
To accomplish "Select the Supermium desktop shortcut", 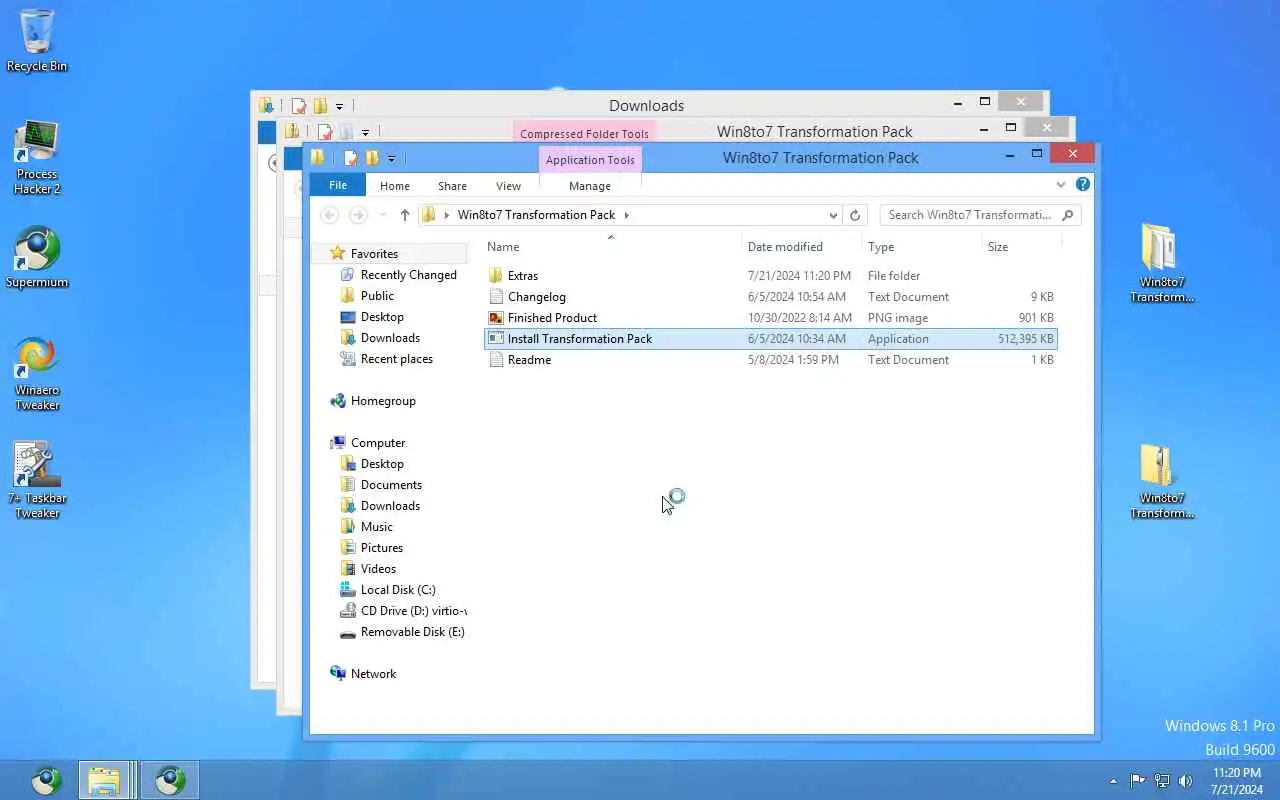I will point(37,258).
